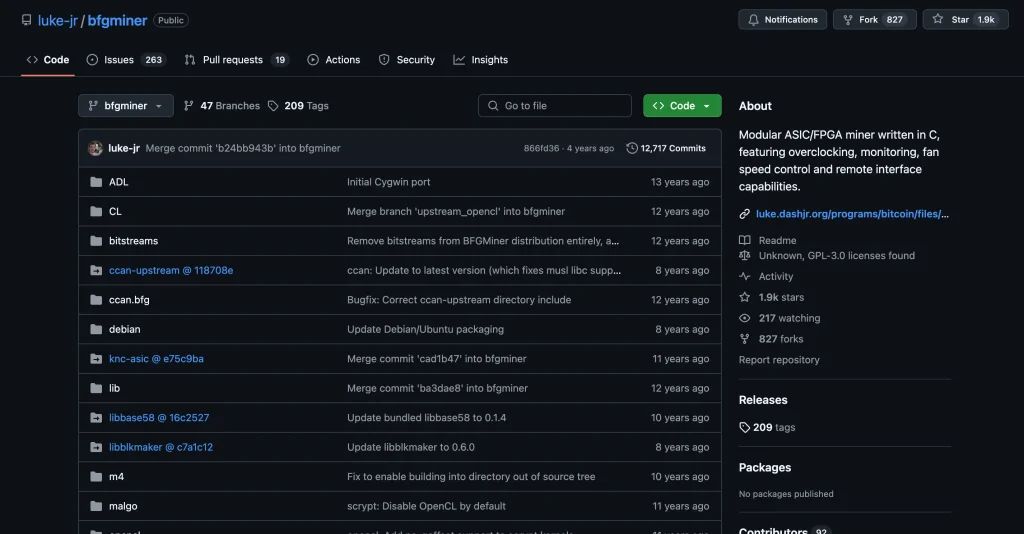The width and height of the screenshot is (1024, 534).
Task: Click the debian folder icon
Action: coord(96,329)
